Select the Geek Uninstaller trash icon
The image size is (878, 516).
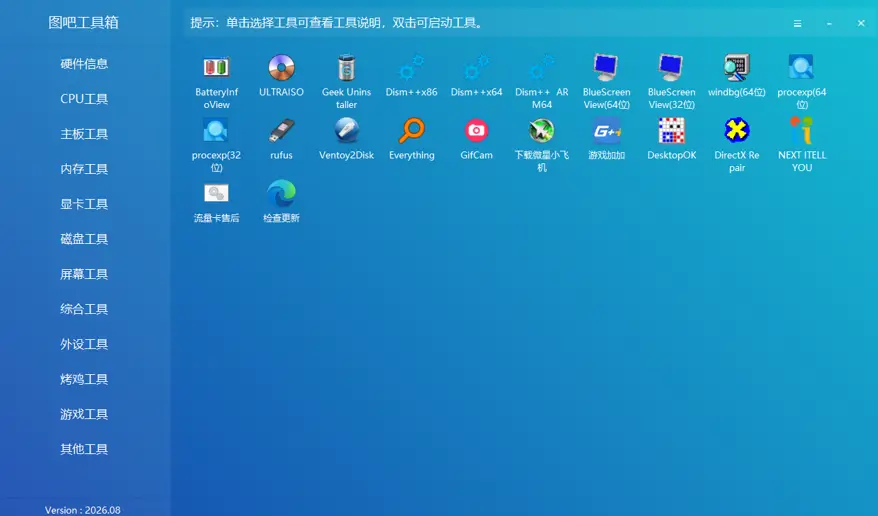(347, 68)
